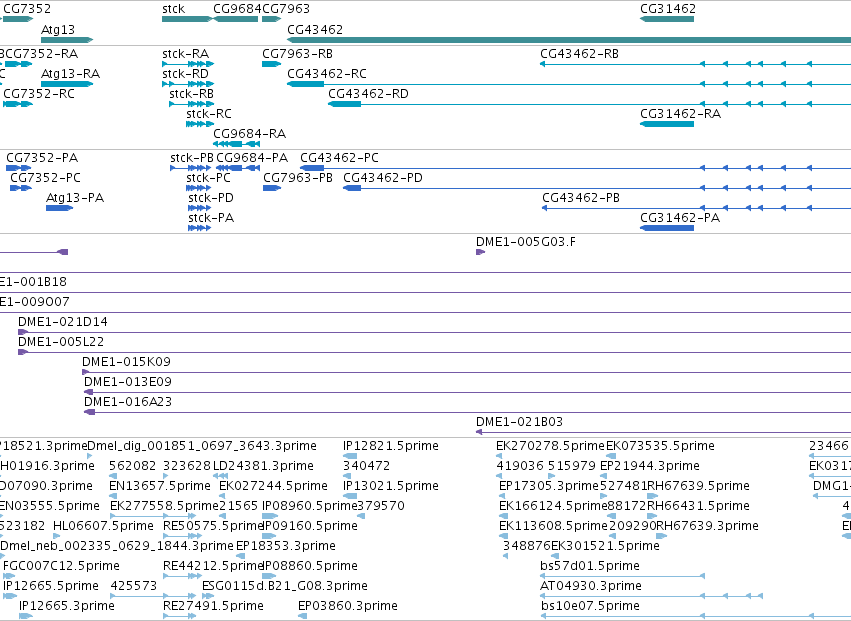Click the HL06607.5prime EST label
This screenshot has width=851, height=621.
coord(103,527)
